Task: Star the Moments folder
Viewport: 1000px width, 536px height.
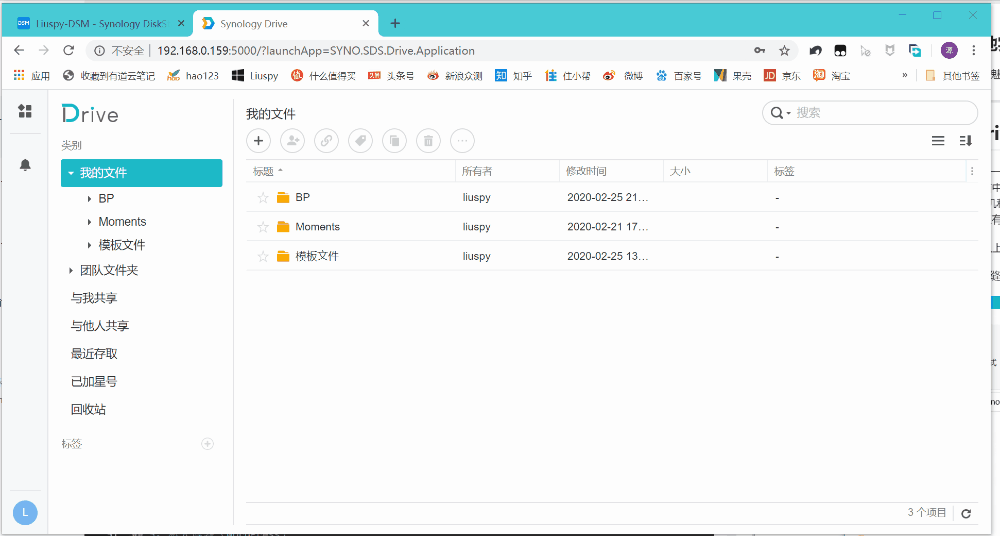Action: coord(263,227)
